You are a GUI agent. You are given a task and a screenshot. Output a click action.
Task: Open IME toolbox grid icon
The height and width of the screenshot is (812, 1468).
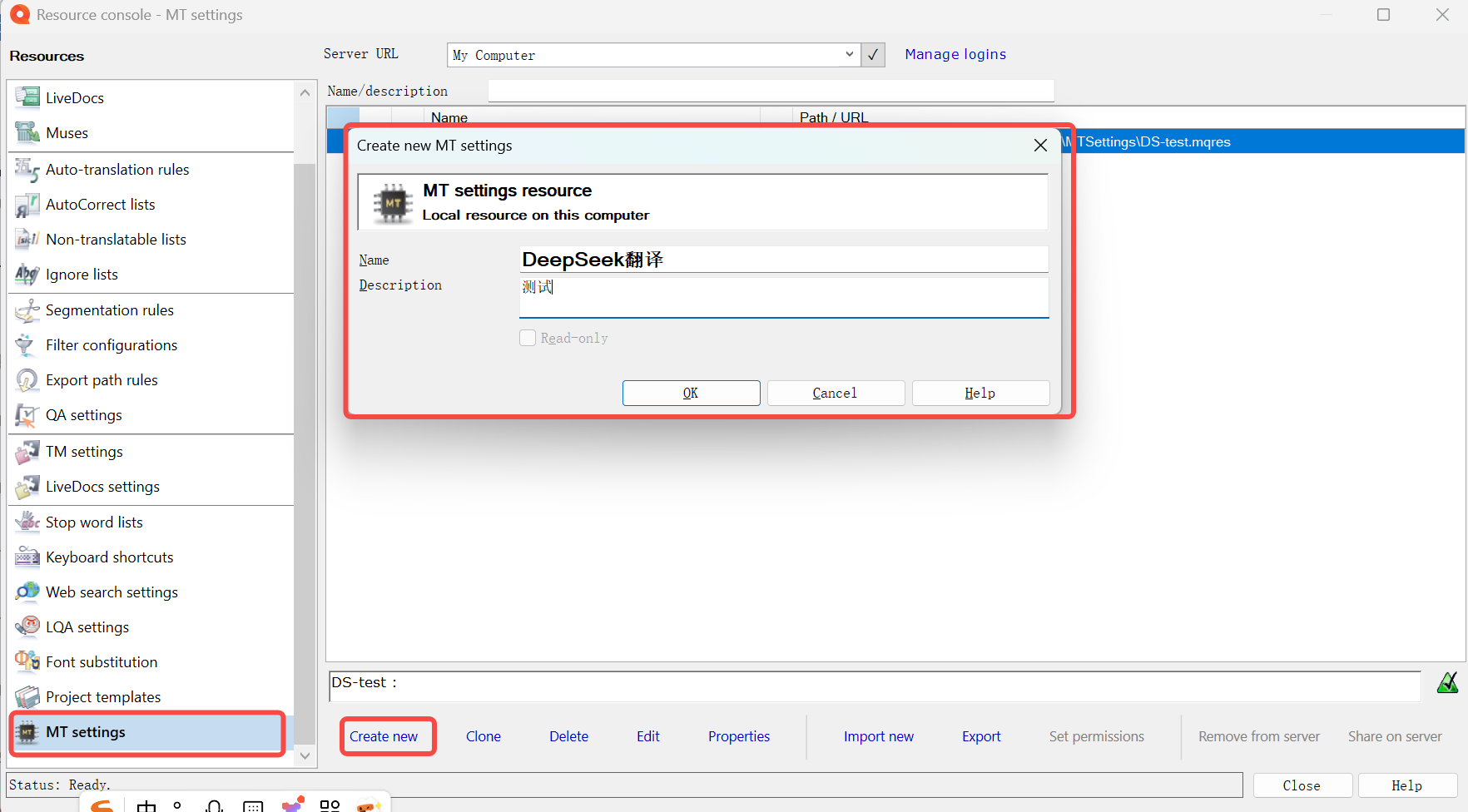tap(330, 805)
